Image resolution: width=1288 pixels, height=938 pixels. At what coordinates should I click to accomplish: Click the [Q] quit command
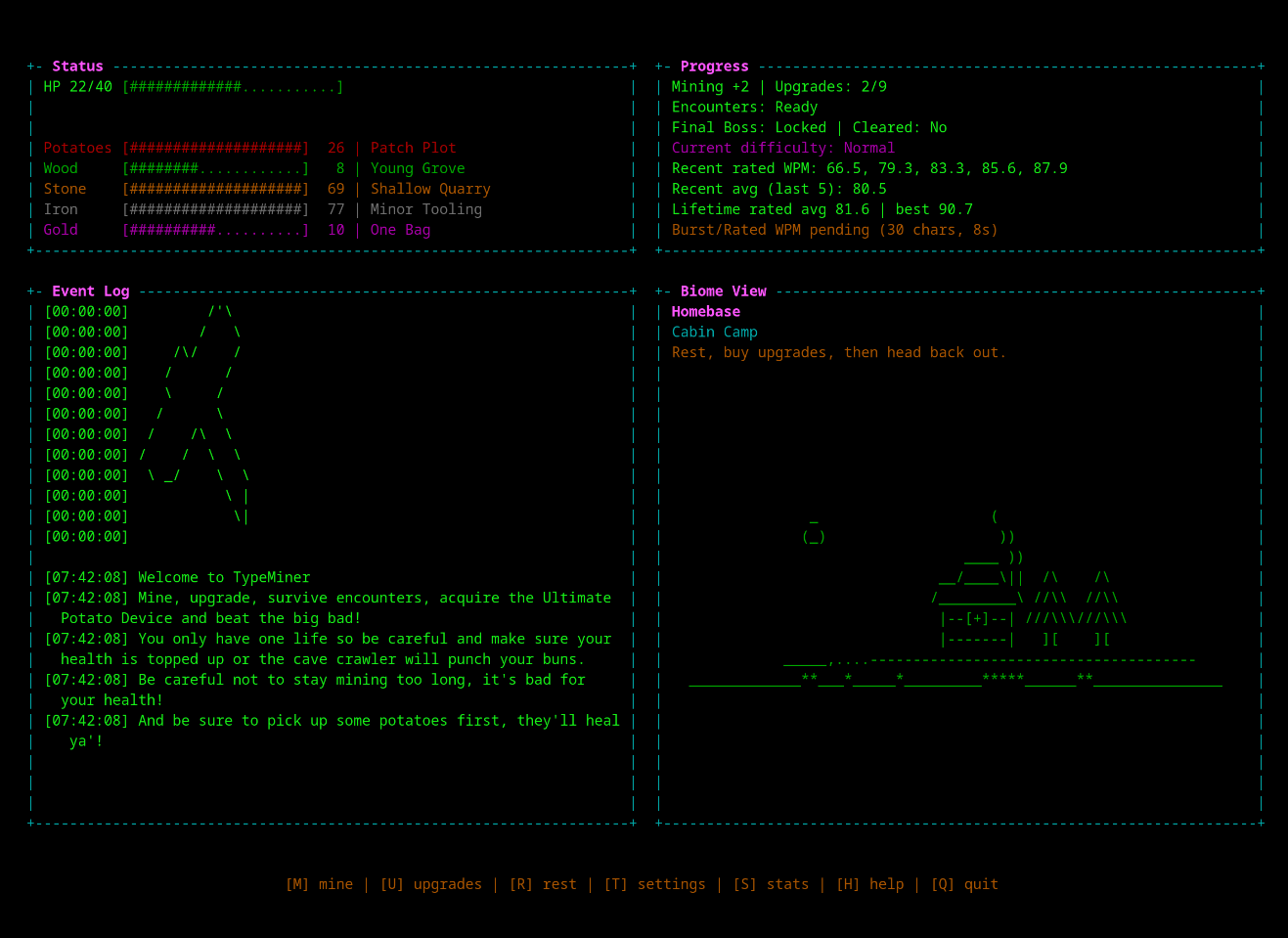(x=964, y=884)
